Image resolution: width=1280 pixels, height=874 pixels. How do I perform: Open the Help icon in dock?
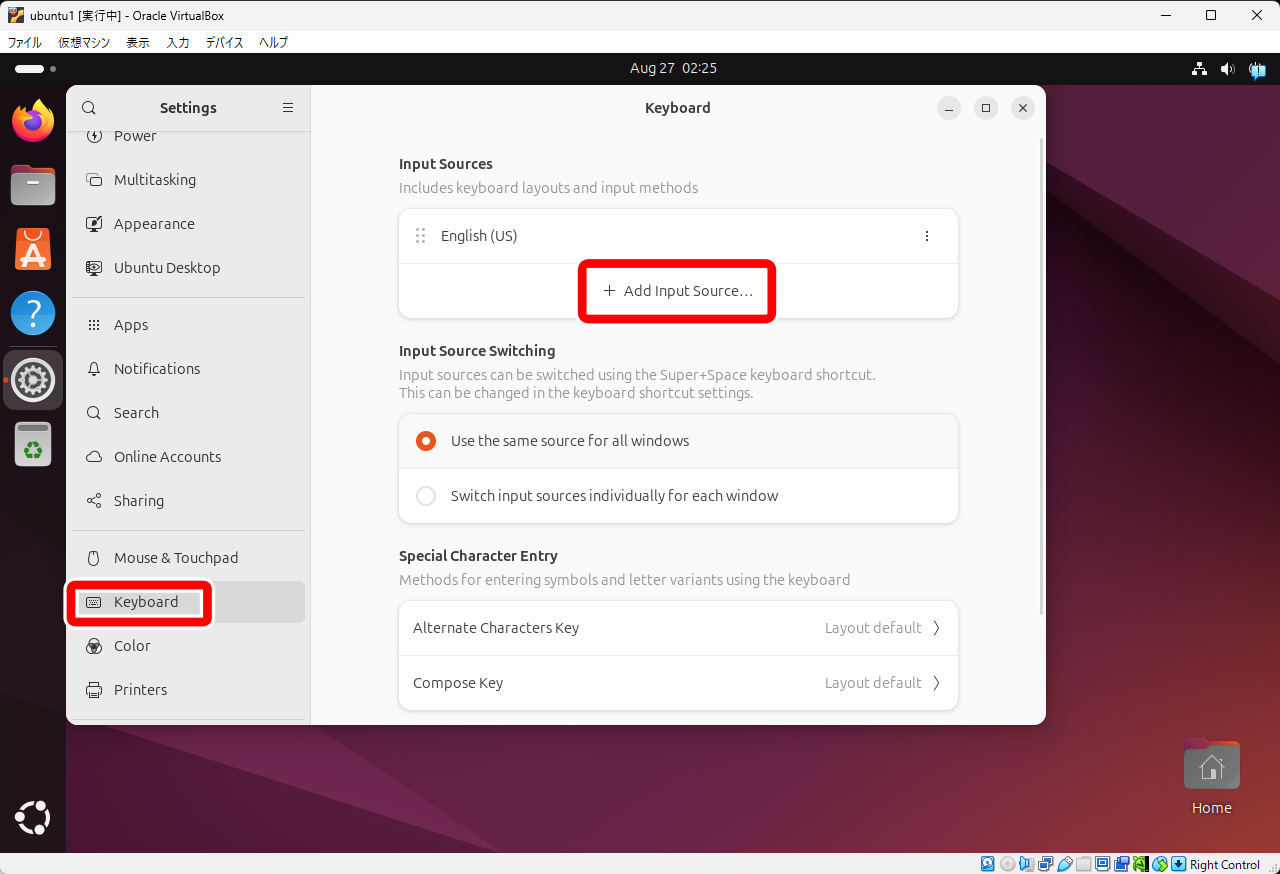pos(33,313)
